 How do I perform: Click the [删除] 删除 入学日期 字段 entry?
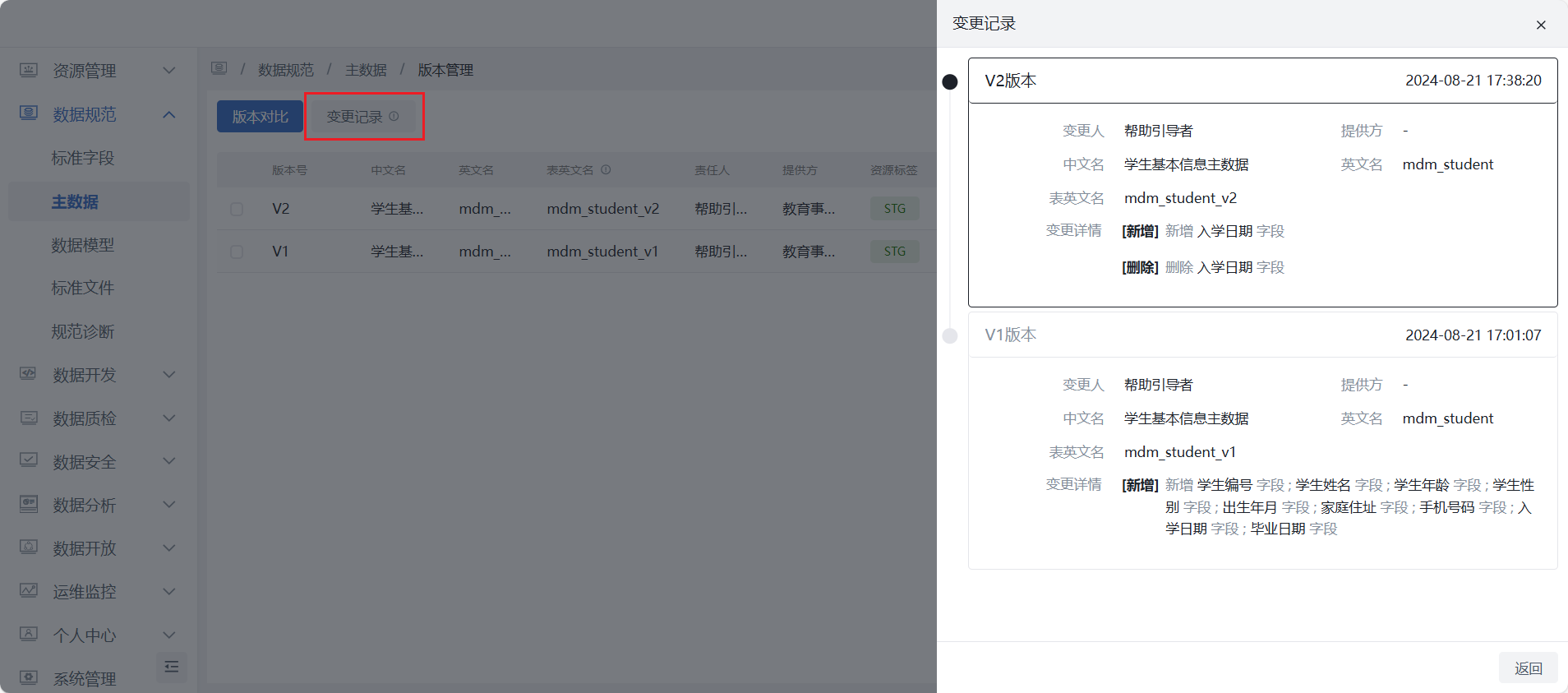(1203, 267)
